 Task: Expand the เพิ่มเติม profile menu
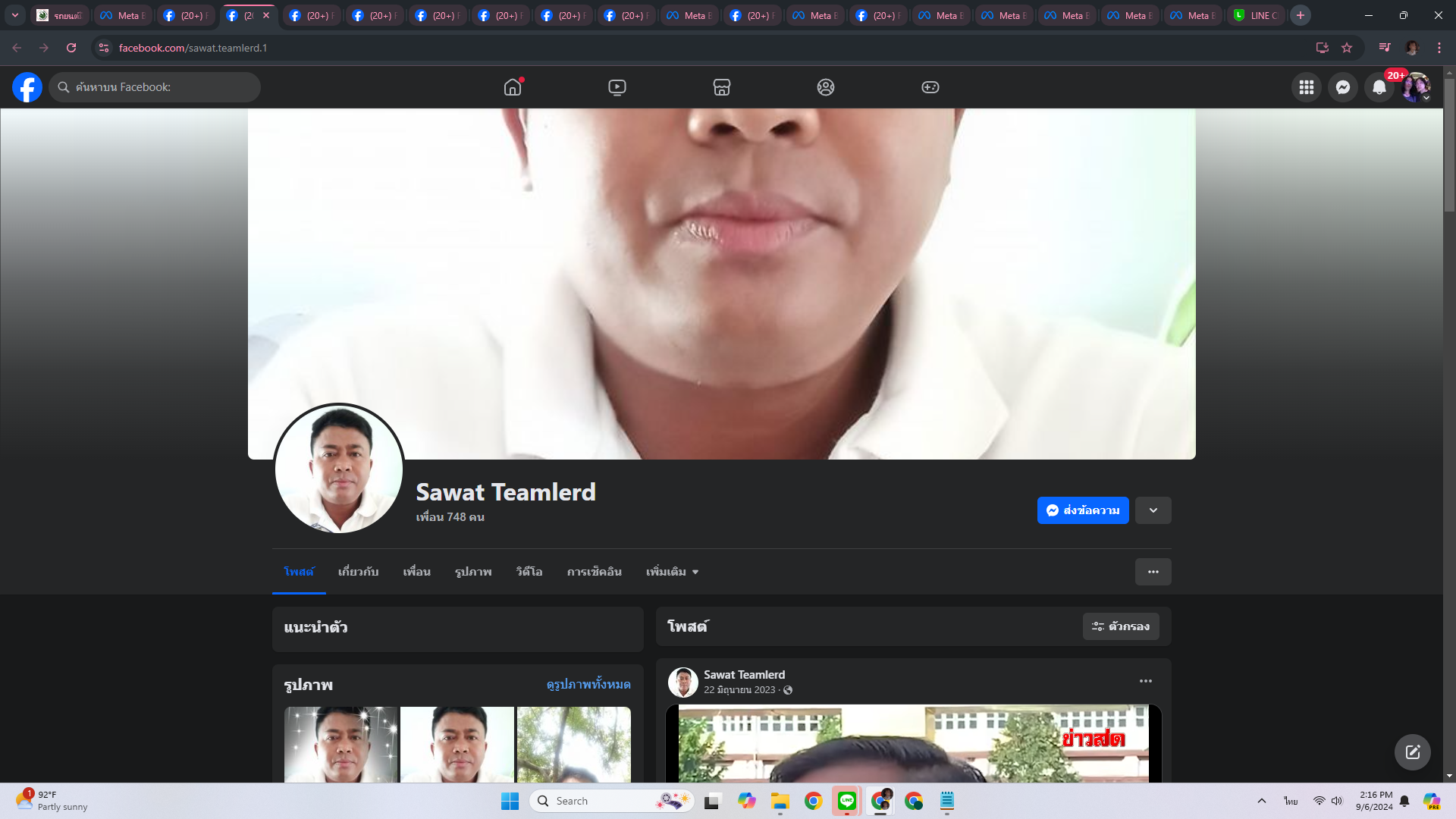click(672, 572)
